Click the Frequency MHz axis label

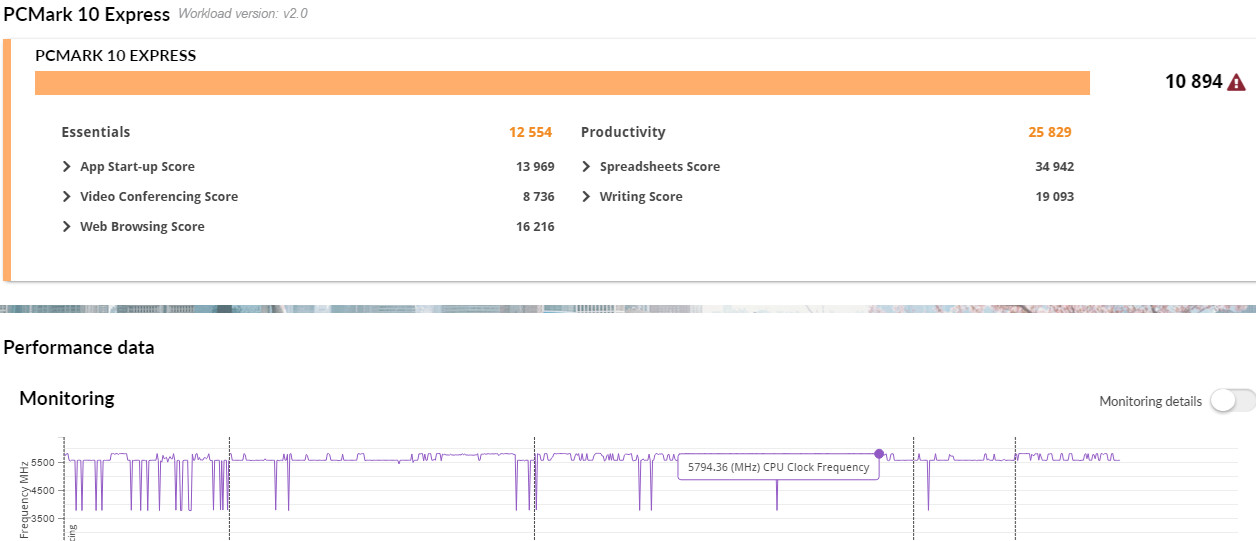coord(24,500)
